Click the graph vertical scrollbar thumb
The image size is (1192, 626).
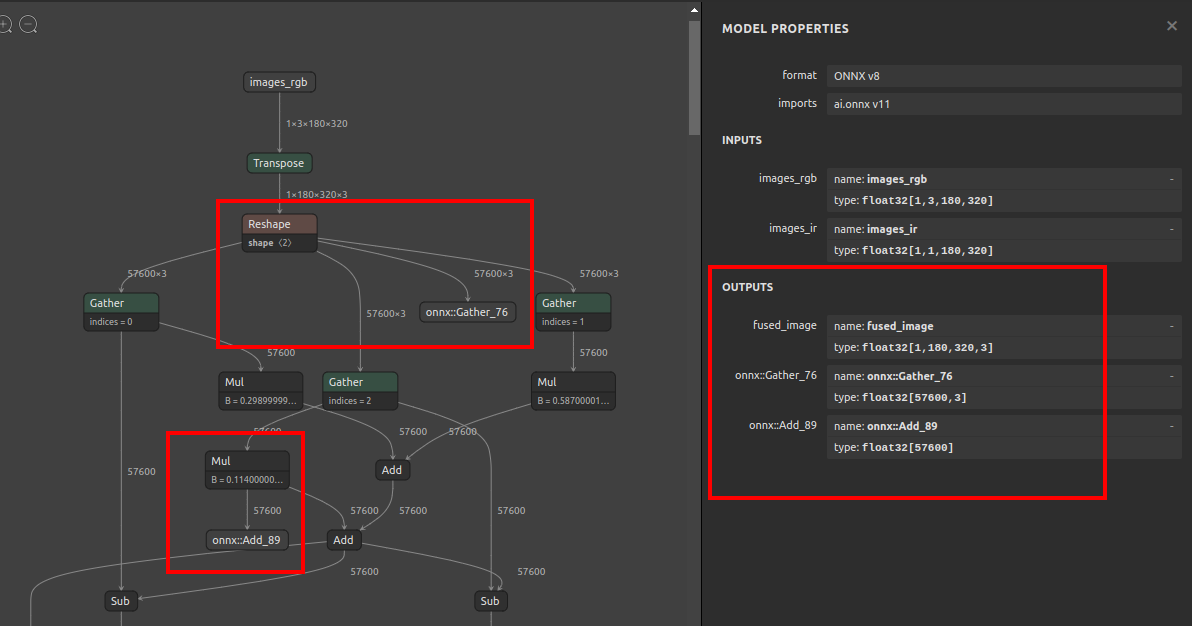[694, 78]
